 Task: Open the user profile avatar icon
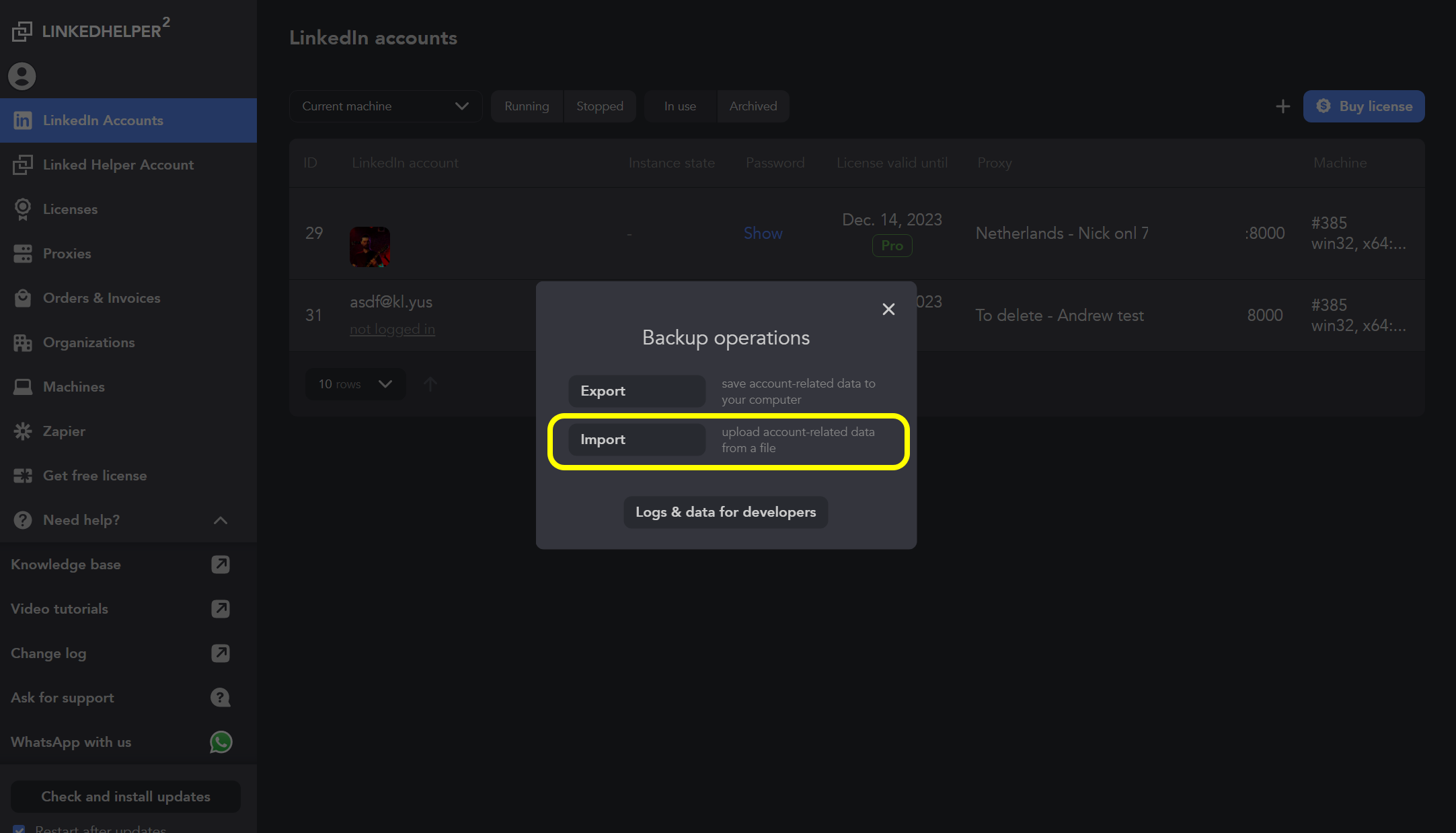22,76
